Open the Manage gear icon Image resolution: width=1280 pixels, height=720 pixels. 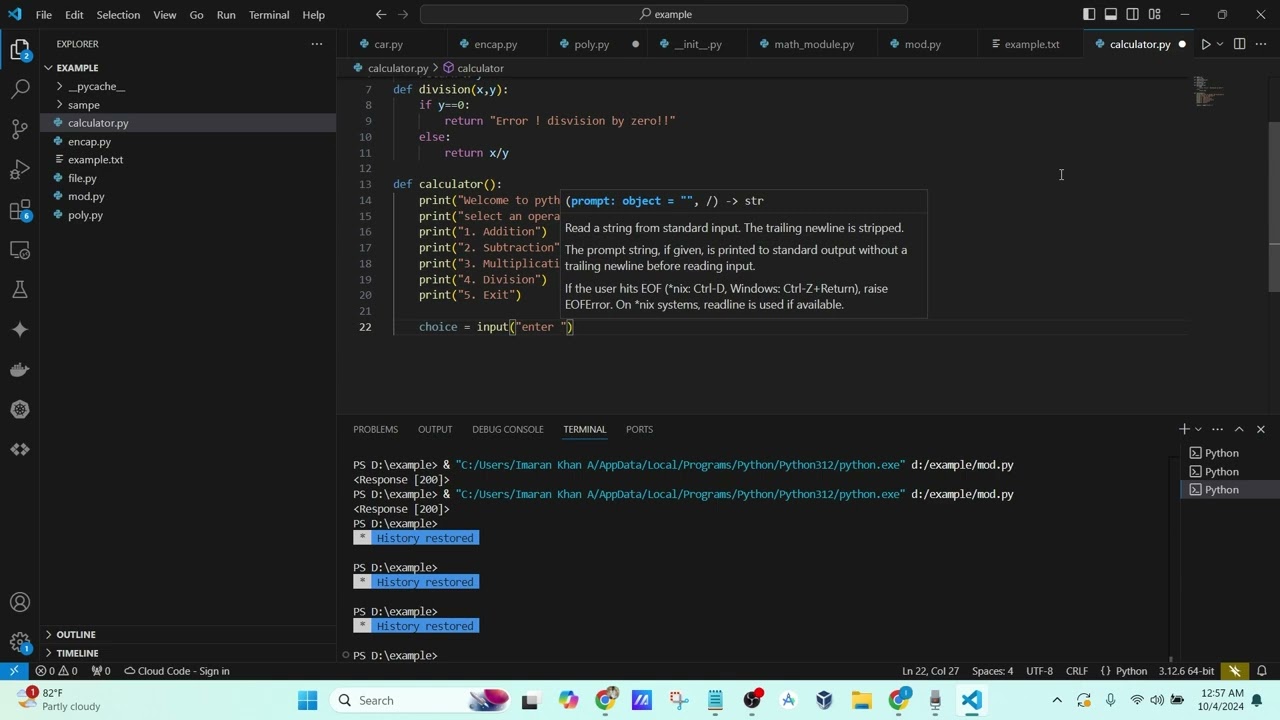pyautogui.click(x=20, y=642)
